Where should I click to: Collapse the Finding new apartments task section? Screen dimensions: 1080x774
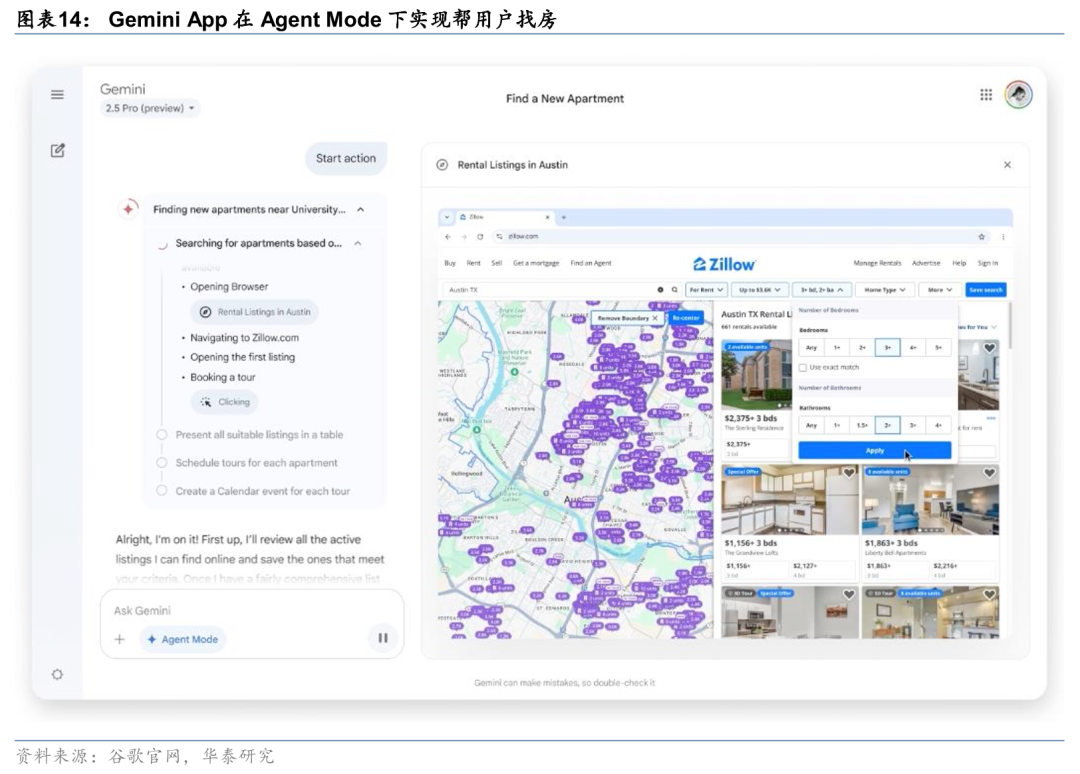point(360,210)
